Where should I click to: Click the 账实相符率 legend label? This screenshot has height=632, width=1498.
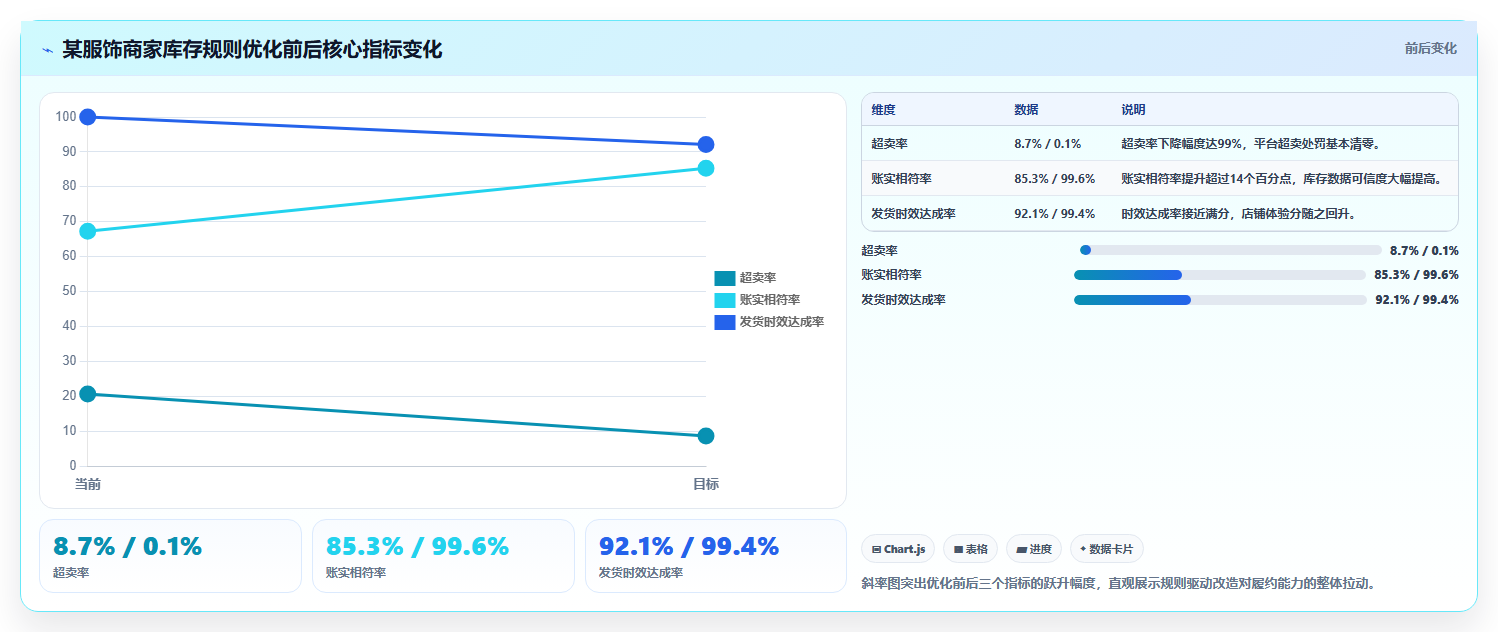pyautogui.click(x=770, y=300)
